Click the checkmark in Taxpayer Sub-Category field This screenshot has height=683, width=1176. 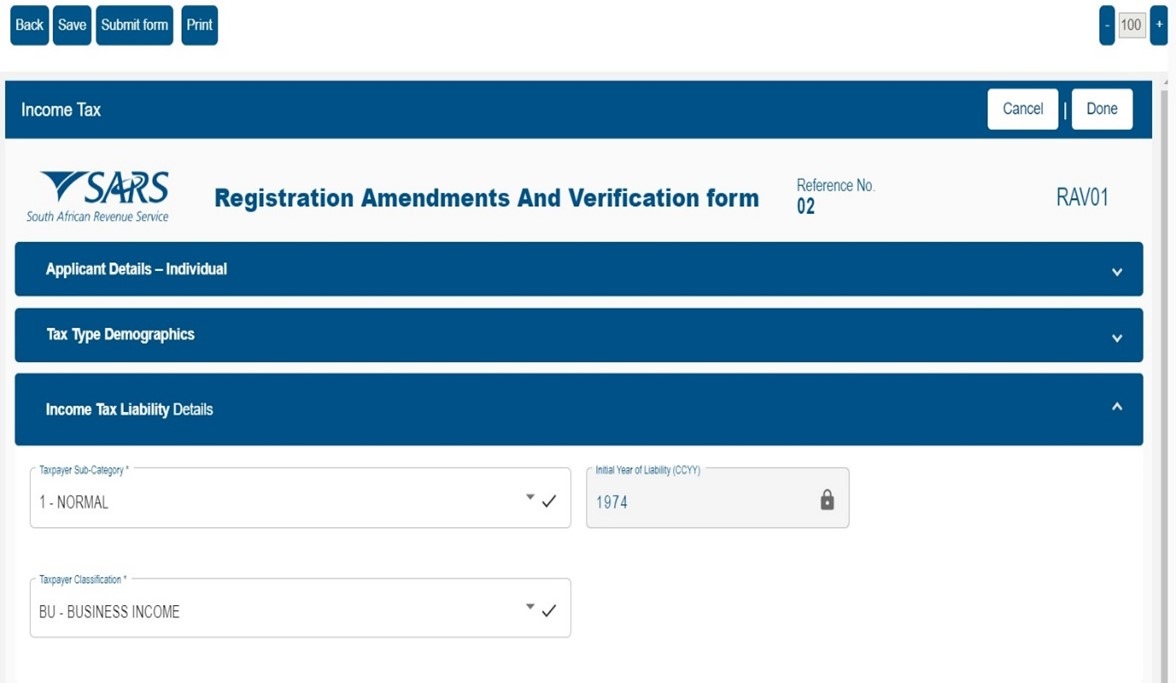tap(549, 501)
